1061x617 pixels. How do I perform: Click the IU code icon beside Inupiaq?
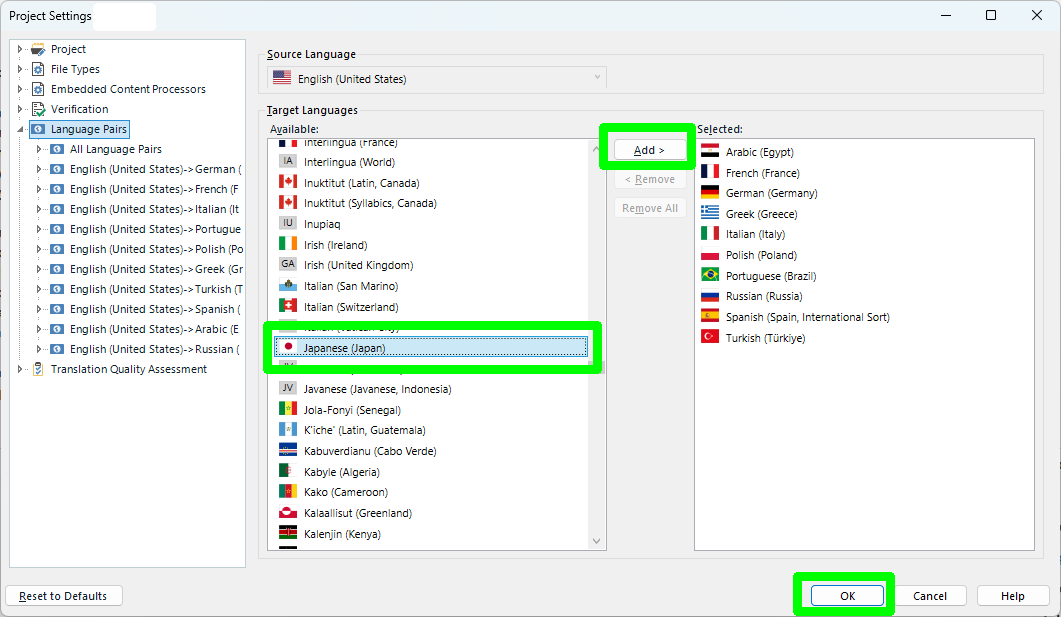click(287, 224)
